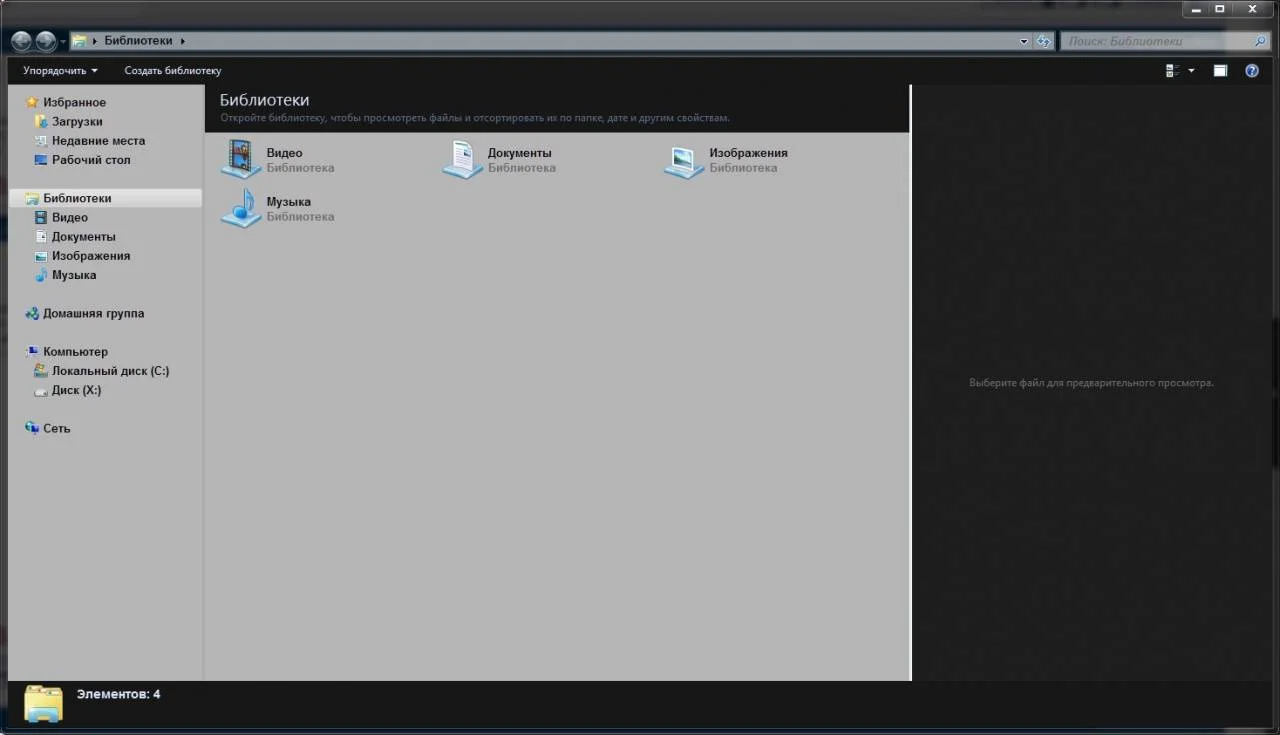
Task: Select the large Изображения library icon
Action: click(x=684, y=160)
